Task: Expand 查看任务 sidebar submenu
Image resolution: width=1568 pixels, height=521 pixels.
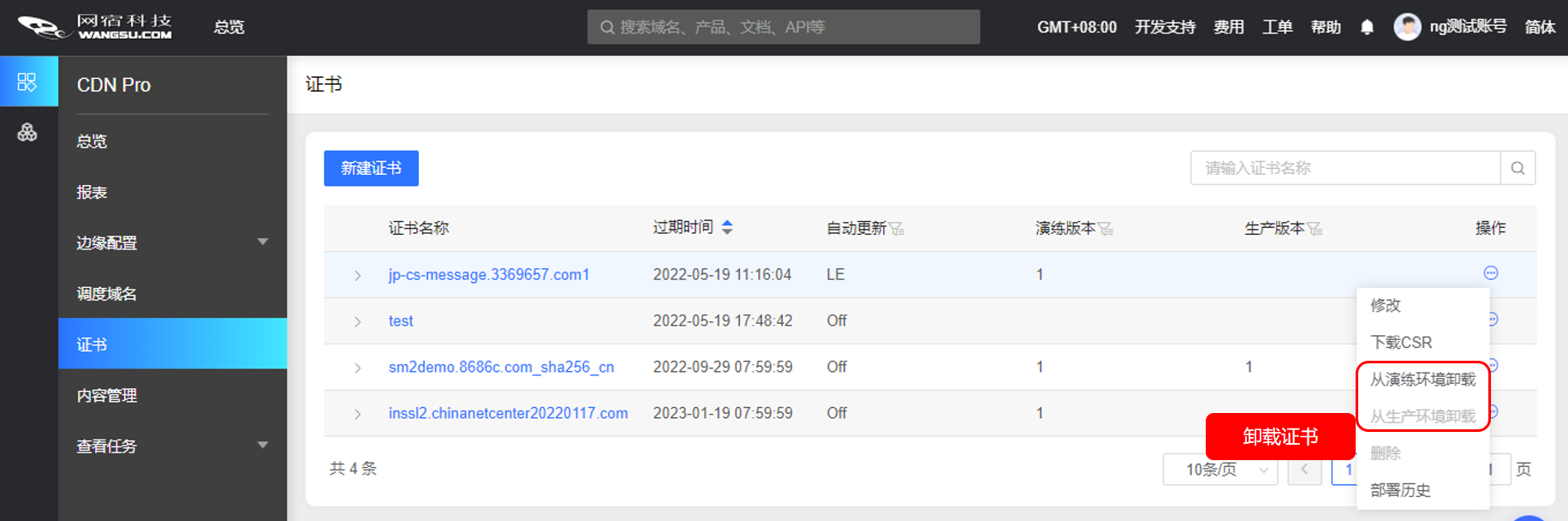Action: (x=263, y=445)
